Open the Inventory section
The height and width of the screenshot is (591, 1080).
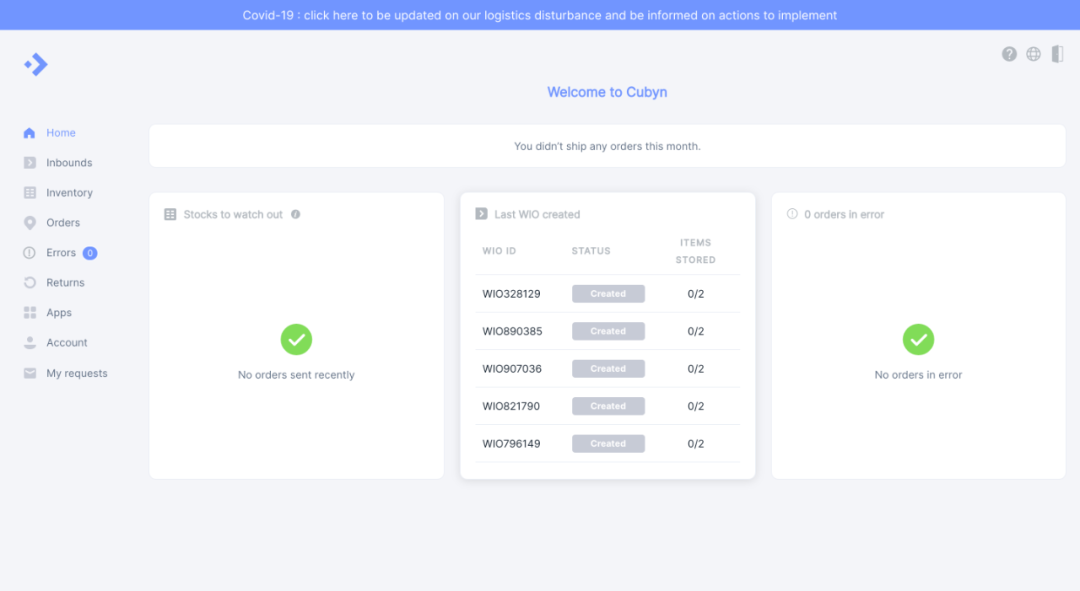(69, 193)
